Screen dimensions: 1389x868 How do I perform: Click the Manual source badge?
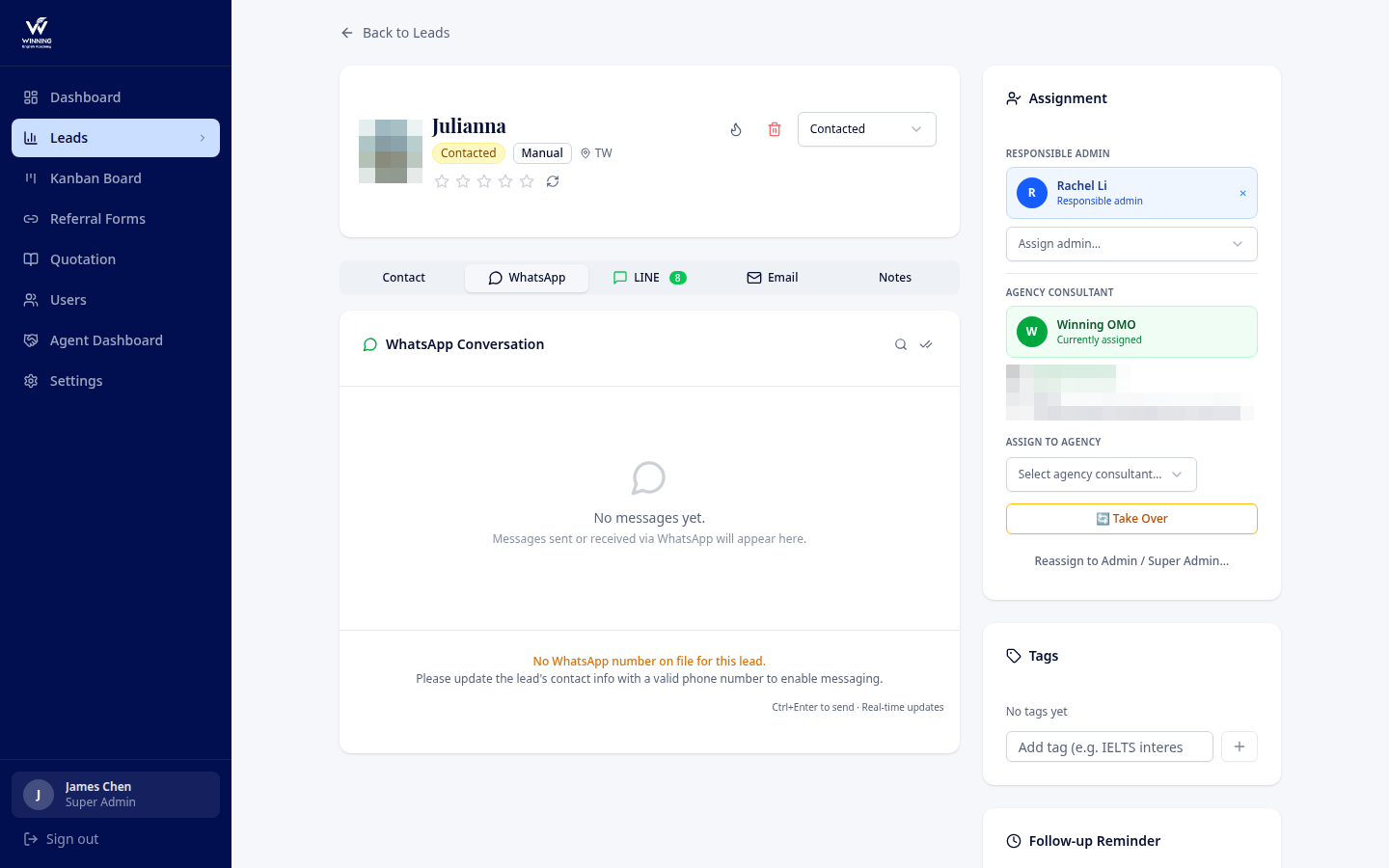point(542,153)
